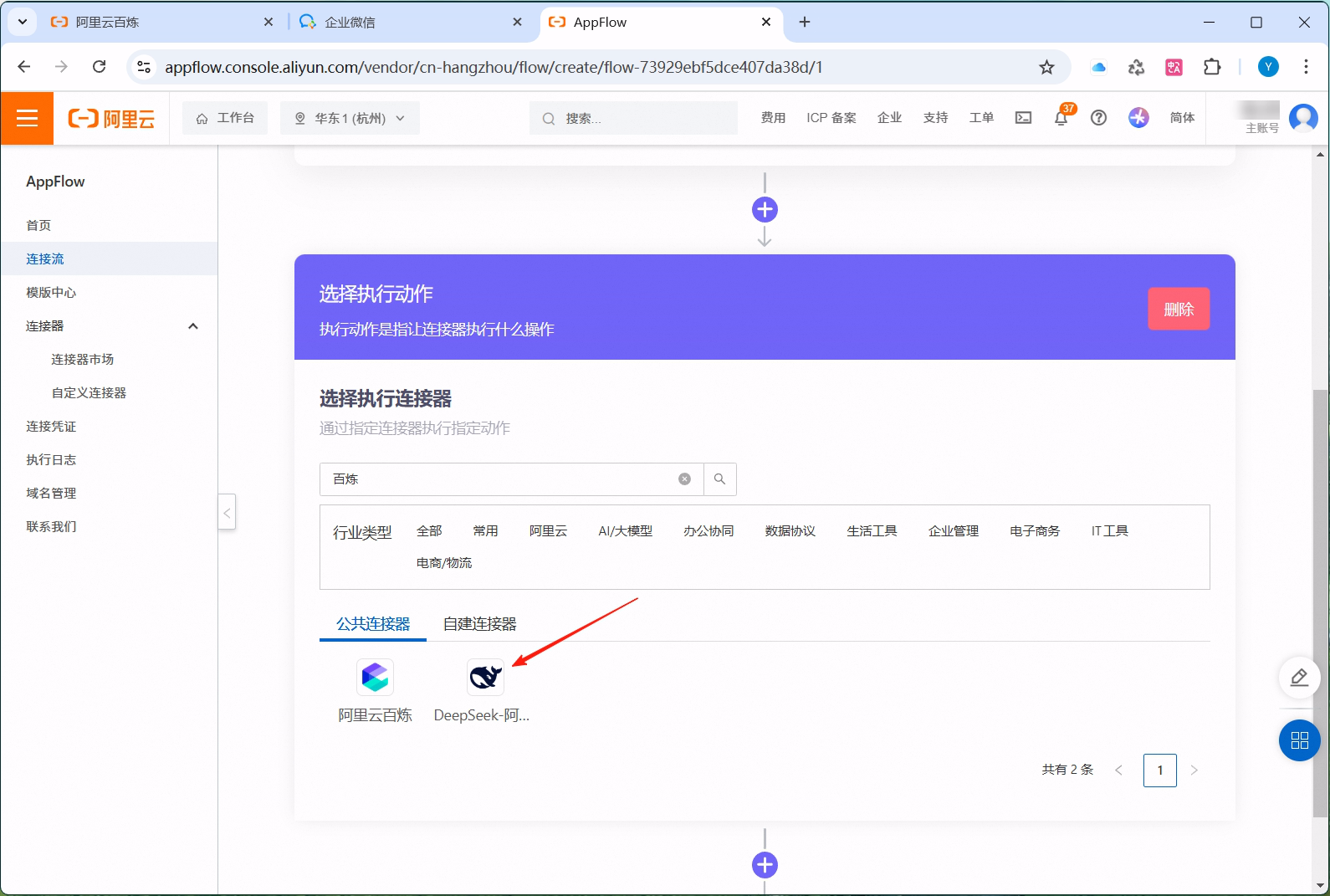The width and height of the screenshot is (1330, 896).
Task: Open the 工单 menu
Action: pyautogui.click(x=981, y=118)
